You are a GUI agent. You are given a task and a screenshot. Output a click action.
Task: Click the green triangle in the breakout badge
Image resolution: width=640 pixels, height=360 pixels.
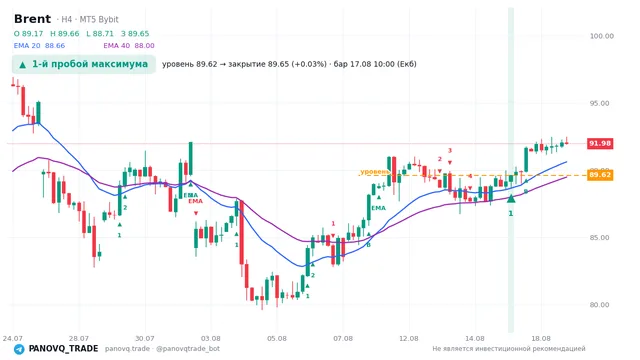(x=22, y=64)
